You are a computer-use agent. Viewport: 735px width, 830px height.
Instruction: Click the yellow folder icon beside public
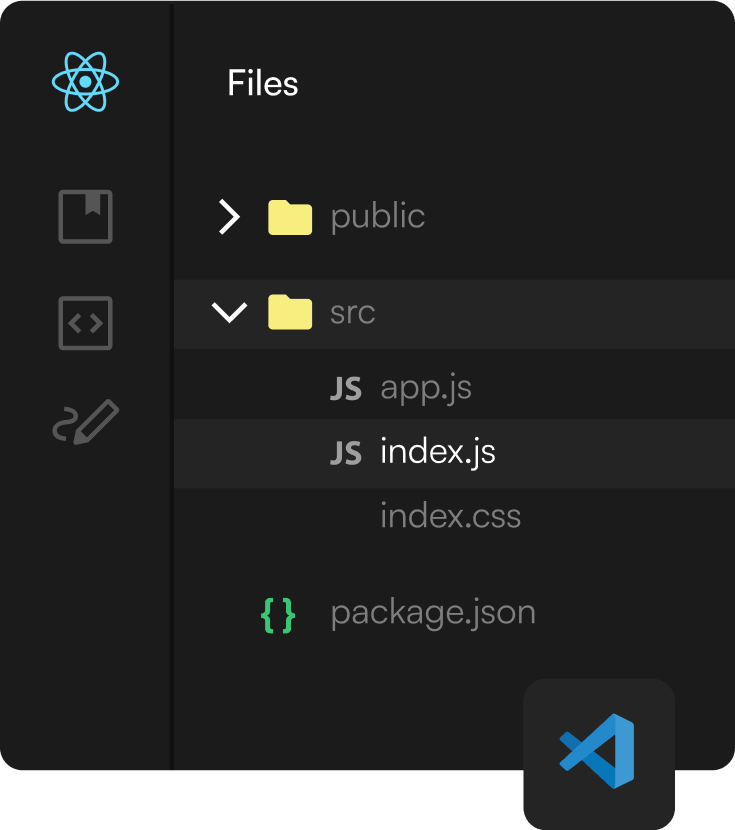coord(290,217)
